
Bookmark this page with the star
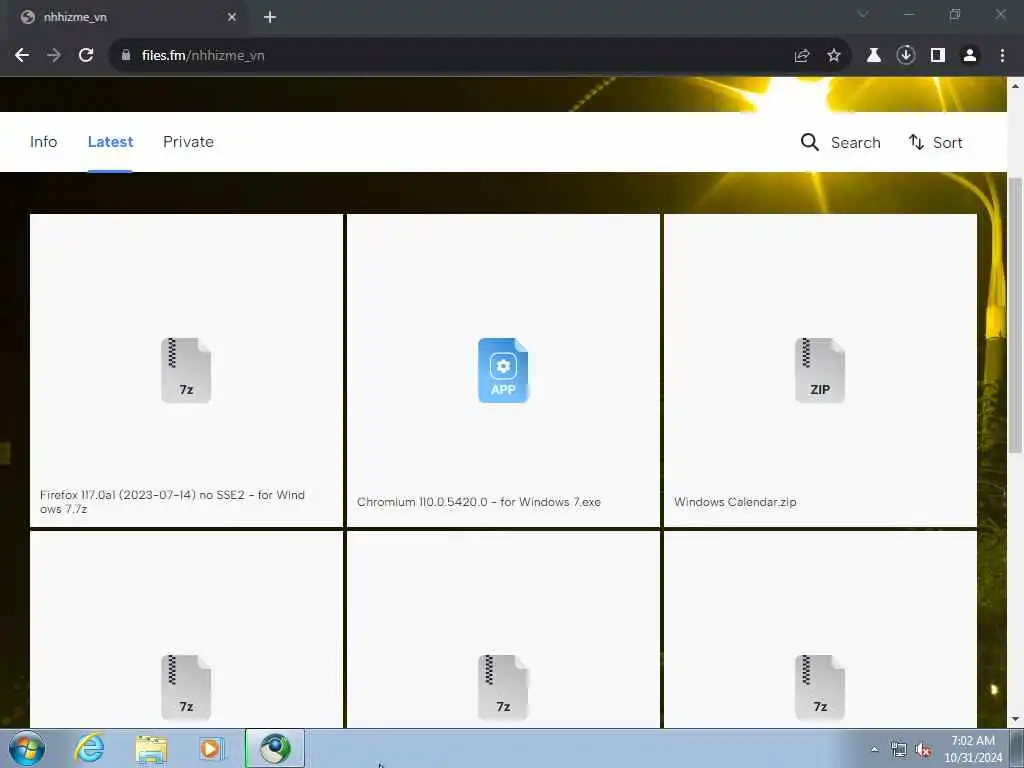[x=834, y=56]
